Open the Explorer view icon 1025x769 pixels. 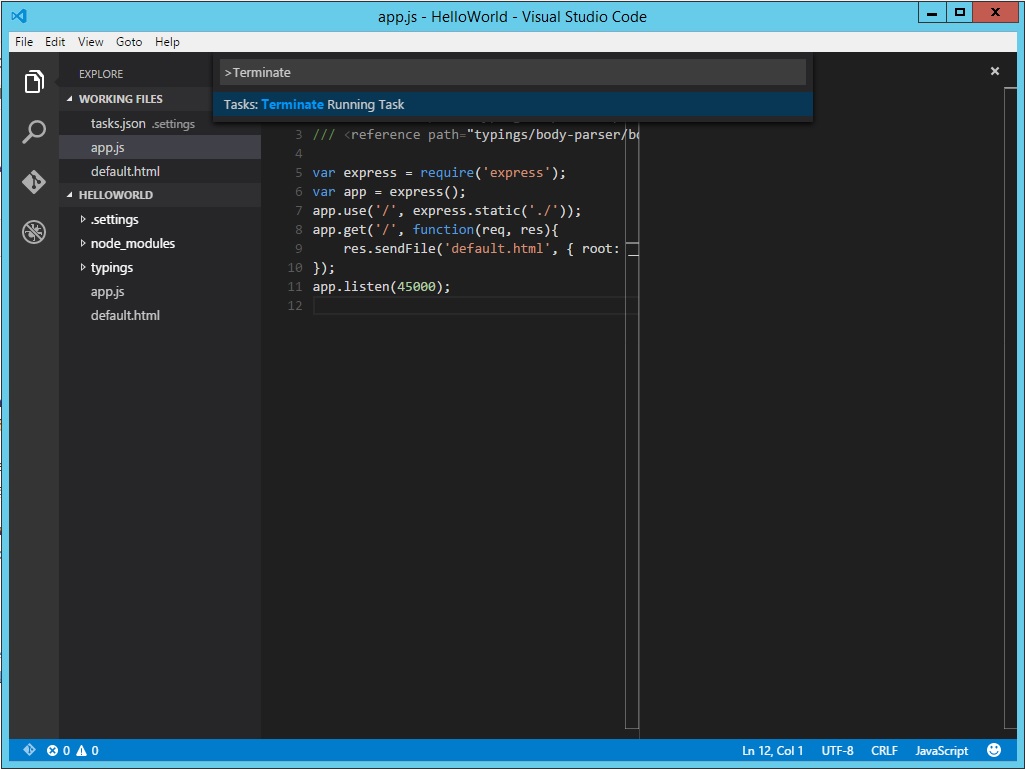(x=34, y=82)
